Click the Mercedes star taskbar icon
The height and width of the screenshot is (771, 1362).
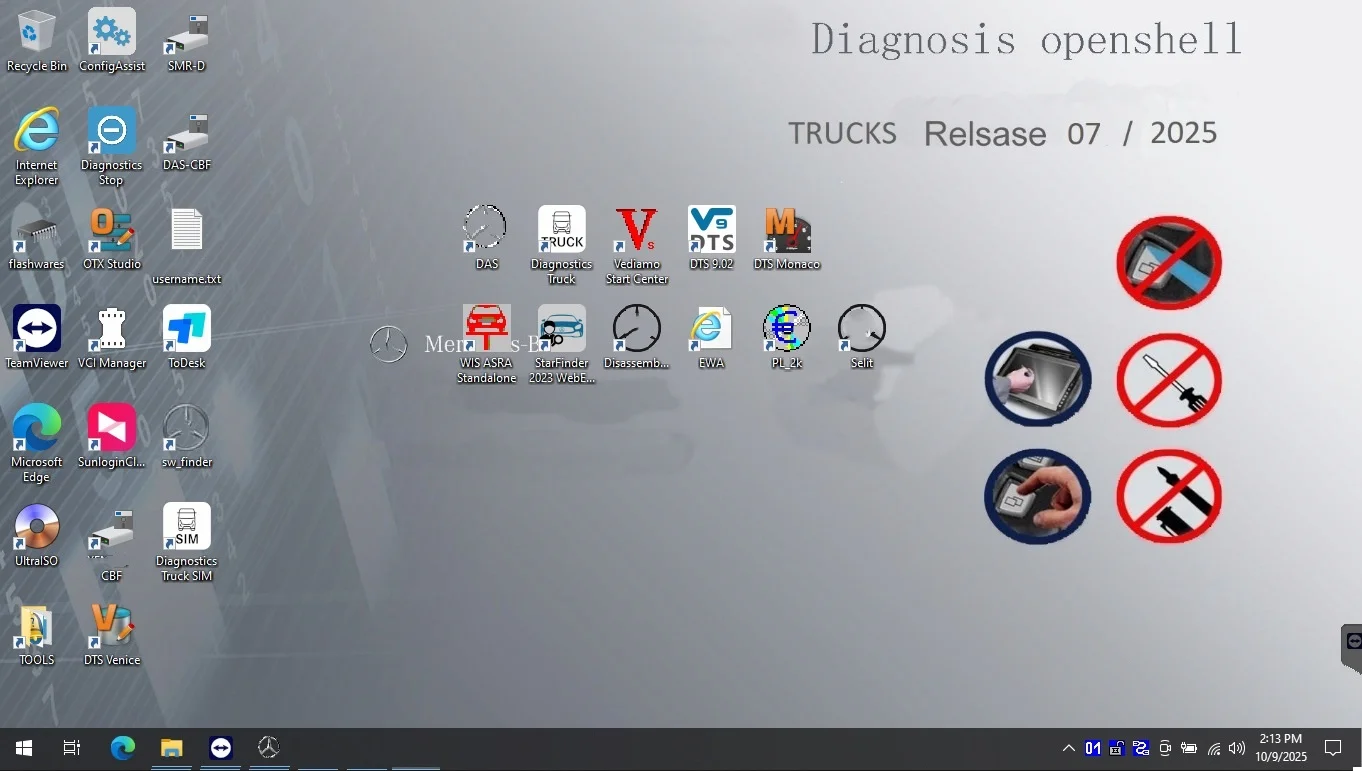[268, 748]
